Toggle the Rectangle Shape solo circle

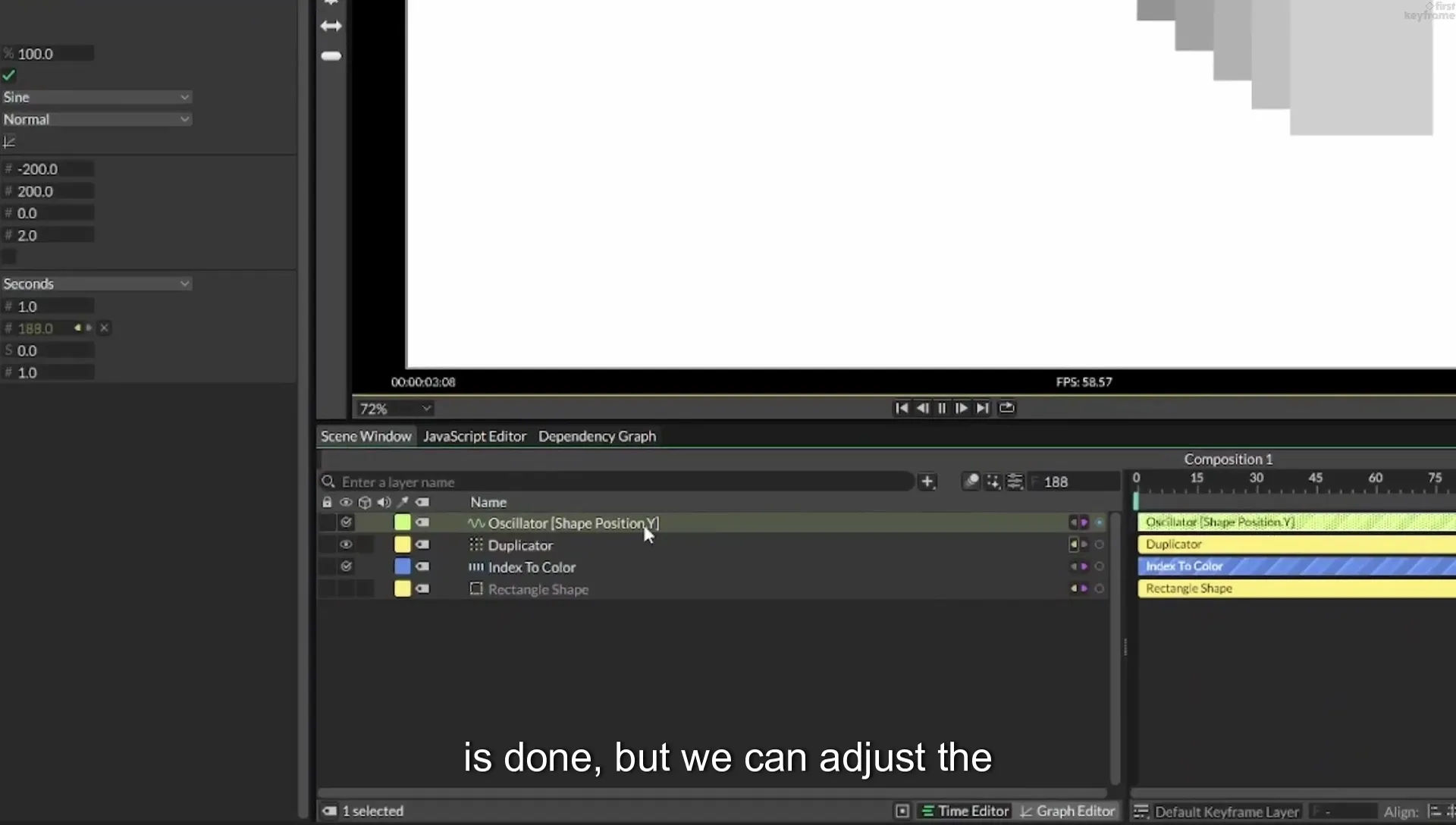point(1099,588)
